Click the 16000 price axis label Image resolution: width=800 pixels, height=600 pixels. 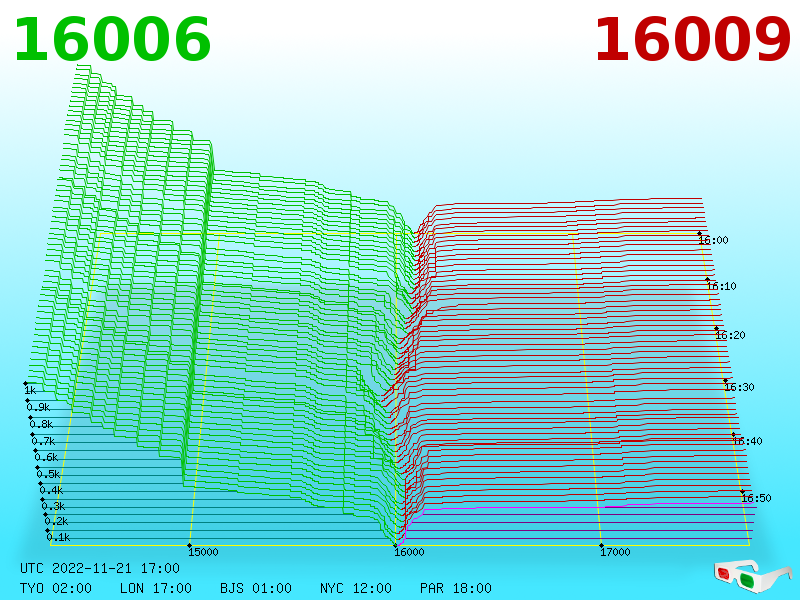[409, 552]
